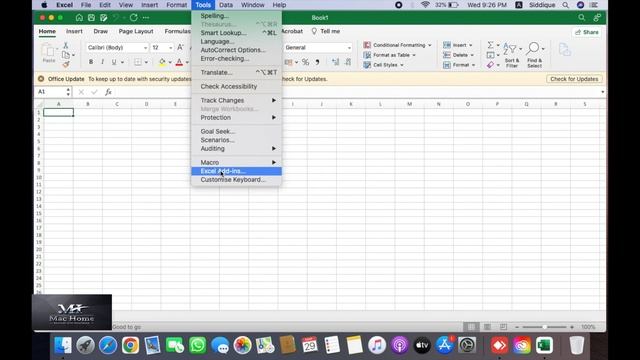Open the Format cells dropdown
The width and height of the screenshot is (640, 360).
click(x=459, y=64)
